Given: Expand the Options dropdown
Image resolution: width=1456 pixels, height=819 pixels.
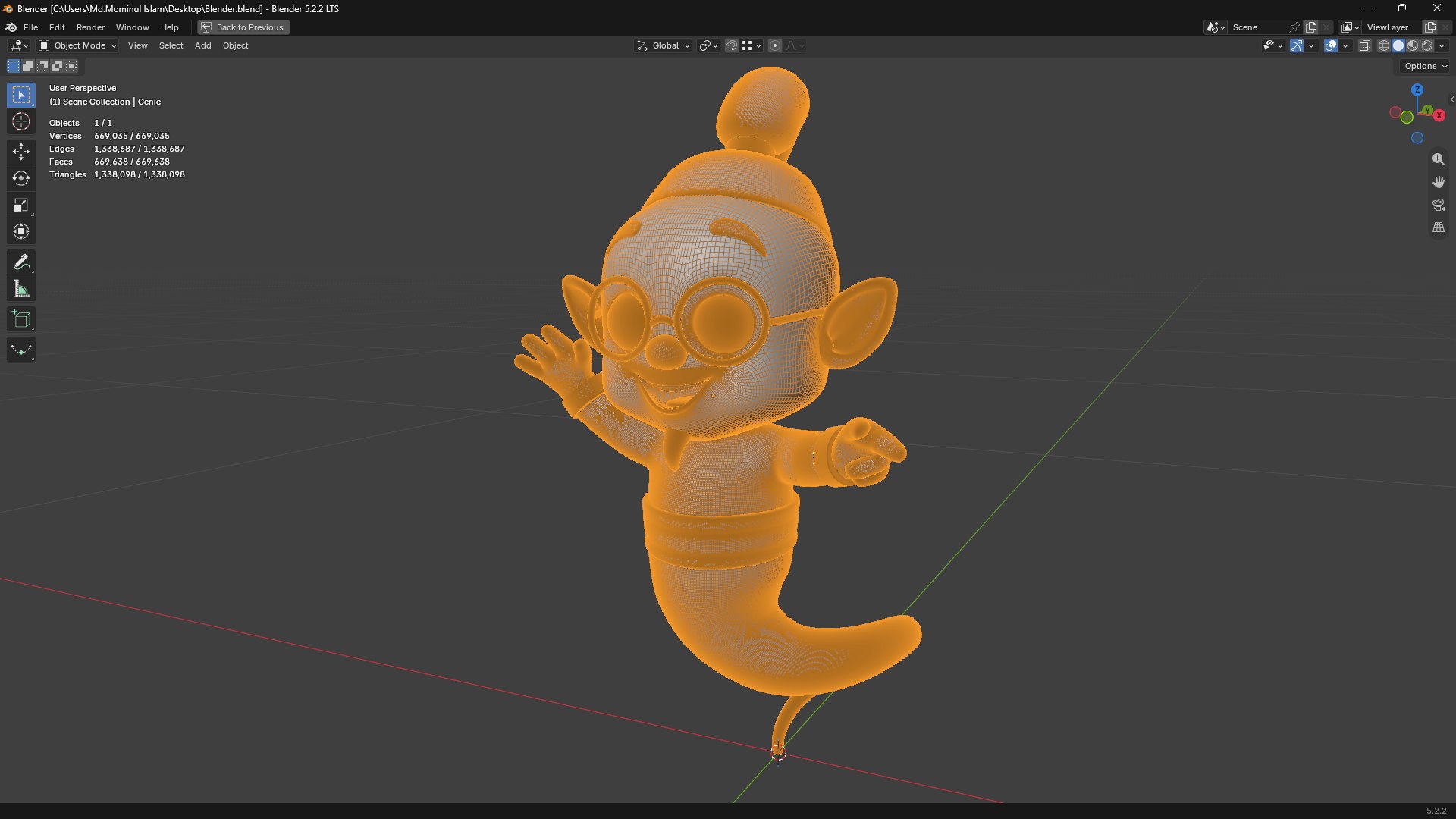Looking at the screenshot, I should (1426, 66).
